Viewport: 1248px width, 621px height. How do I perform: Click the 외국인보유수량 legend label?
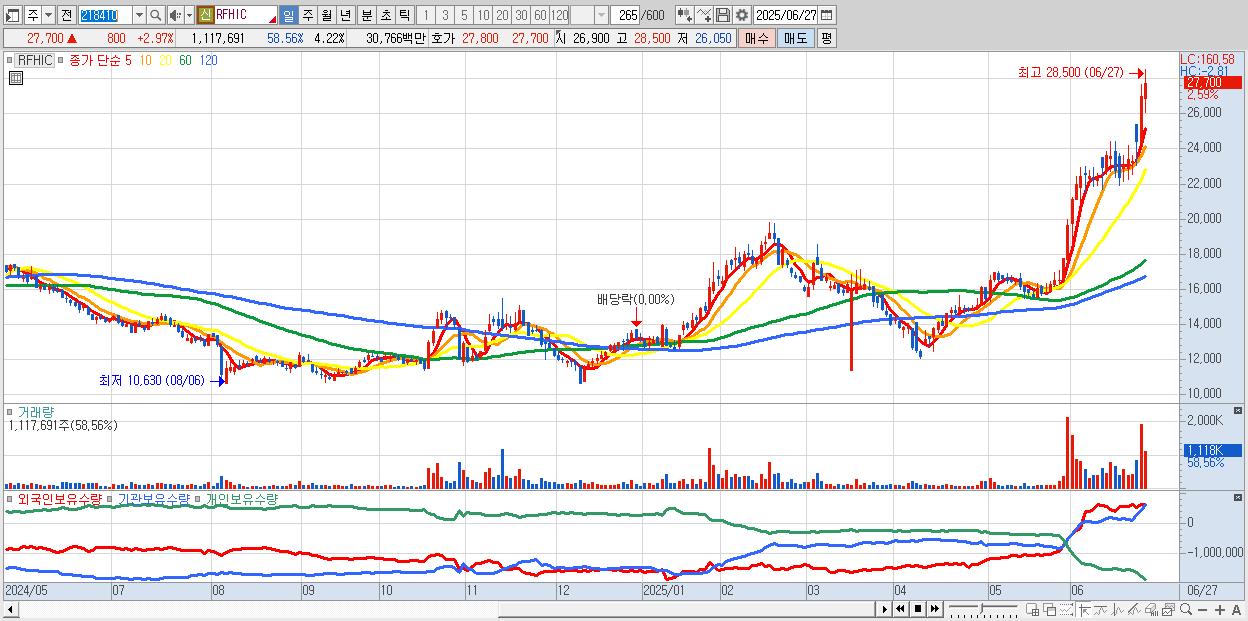(60, 498)
